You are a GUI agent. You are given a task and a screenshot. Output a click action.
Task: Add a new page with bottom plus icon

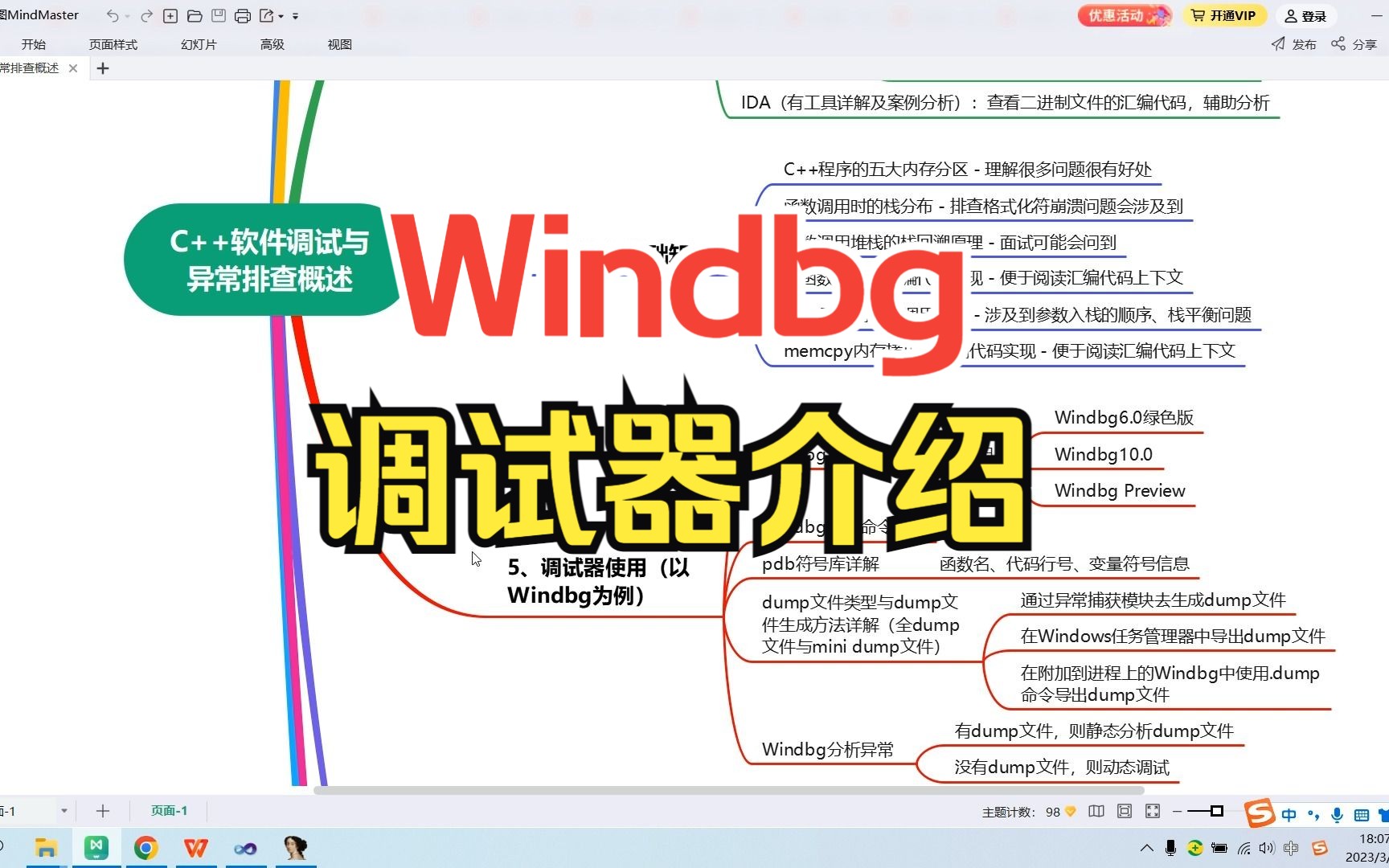click(x=102, y=811)
